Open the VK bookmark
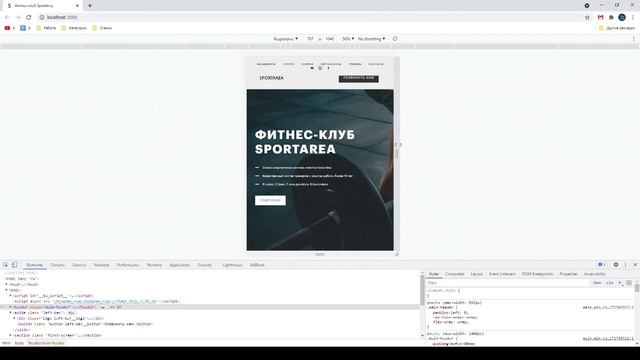 25,28
